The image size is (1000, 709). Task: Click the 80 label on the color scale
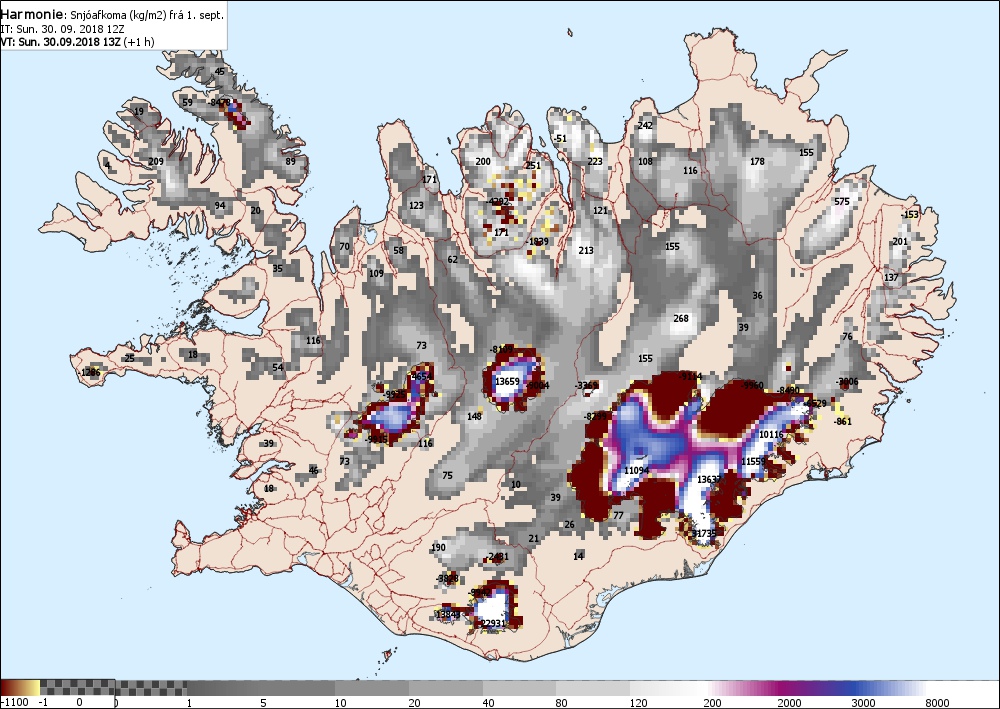pyautogui.click(x=561, y=703)
